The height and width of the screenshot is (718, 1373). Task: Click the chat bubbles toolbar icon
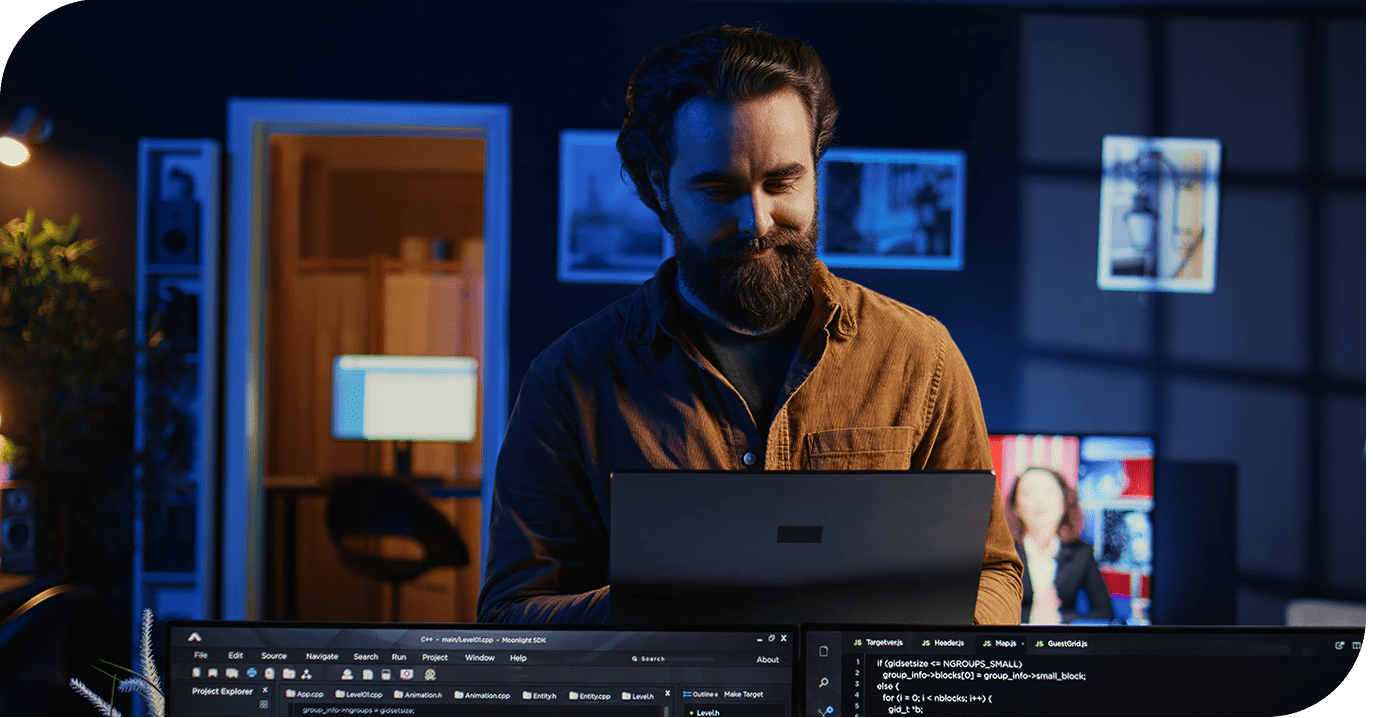pos(232,674)
